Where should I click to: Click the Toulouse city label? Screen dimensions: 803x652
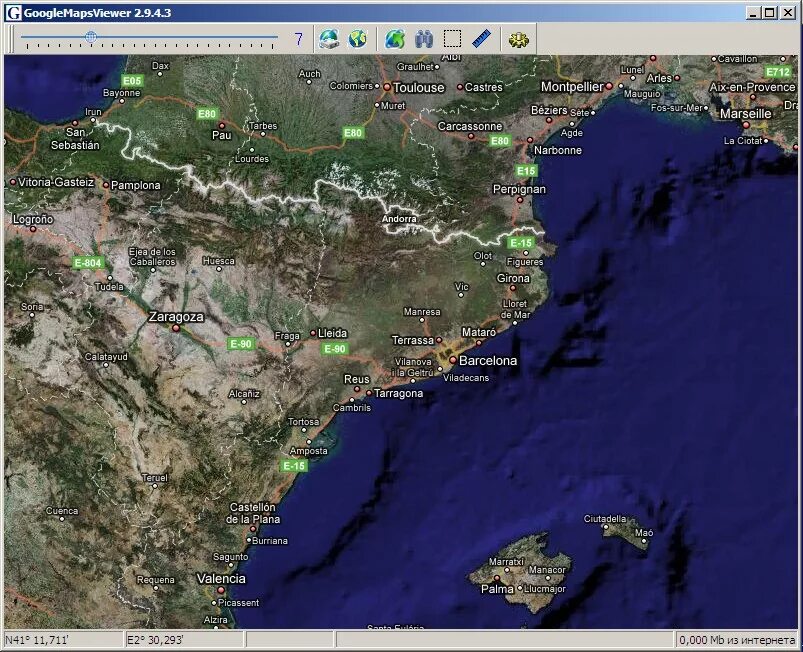click(418, 88)
